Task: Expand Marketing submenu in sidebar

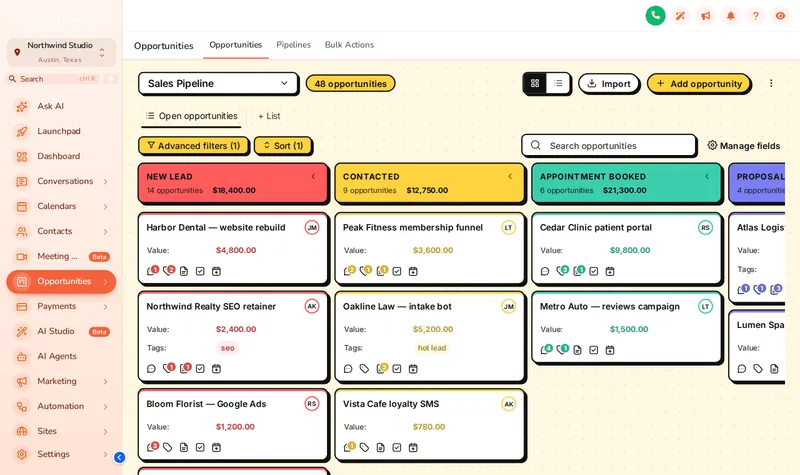Action: point(106,382)
